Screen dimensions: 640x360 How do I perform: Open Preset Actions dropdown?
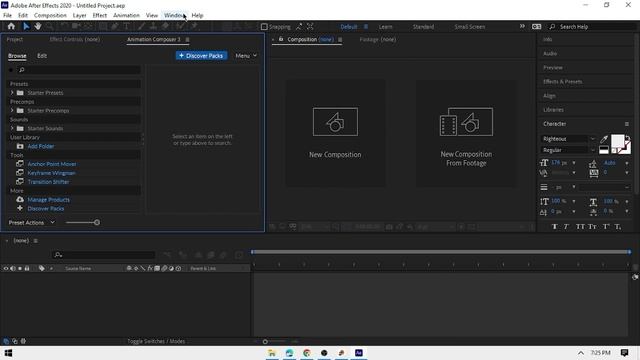pyautogui.click(x=31, y=222)
